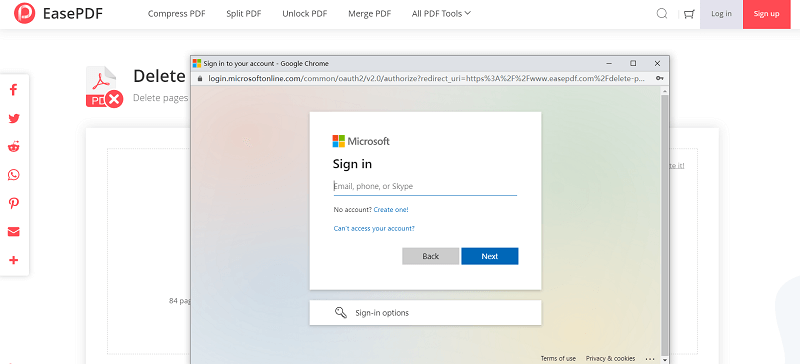
Task: Show more share options plus icon
Action: click(x=14, y=260)
